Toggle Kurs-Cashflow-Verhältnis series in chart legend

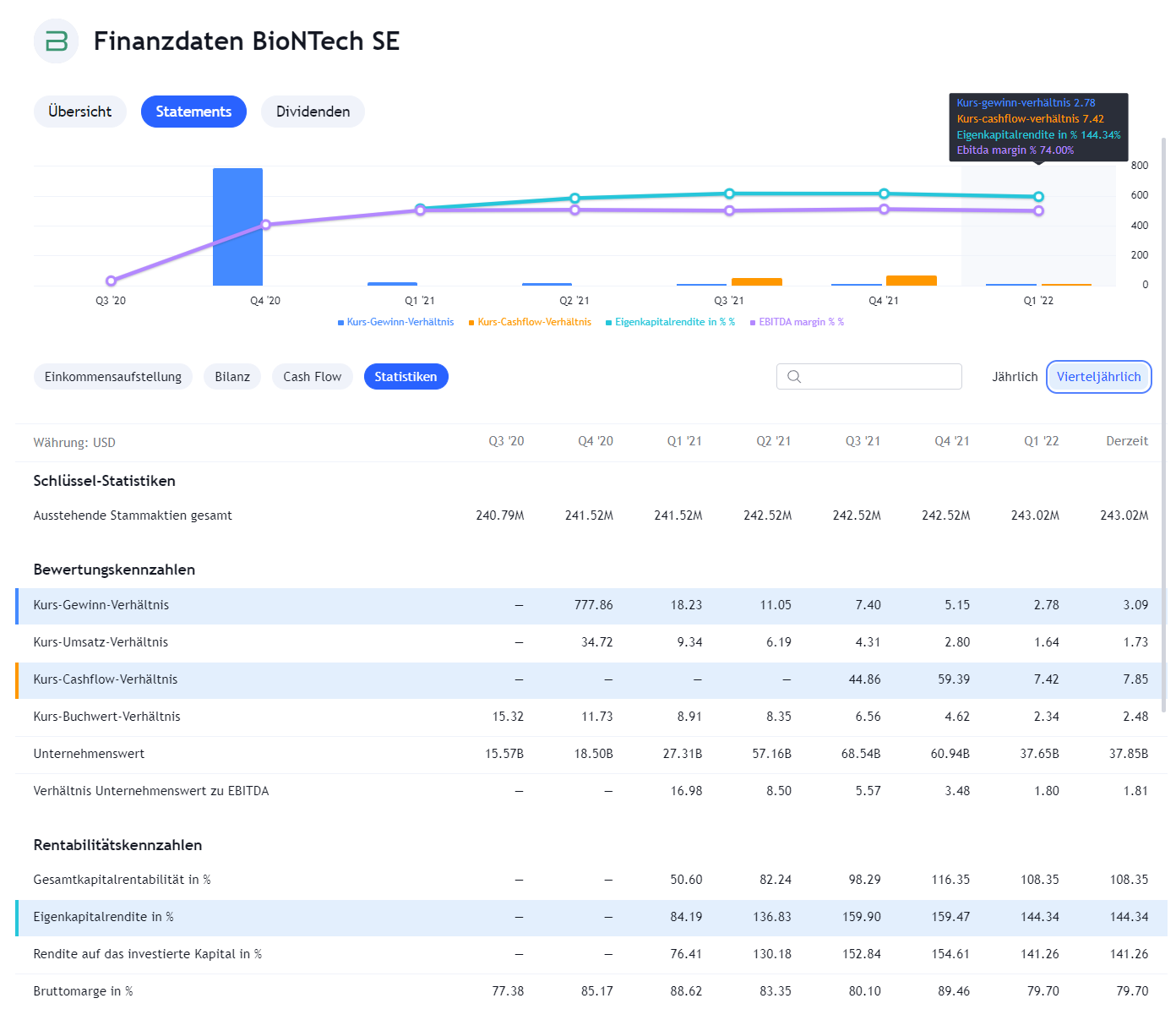tap(531, 322)
